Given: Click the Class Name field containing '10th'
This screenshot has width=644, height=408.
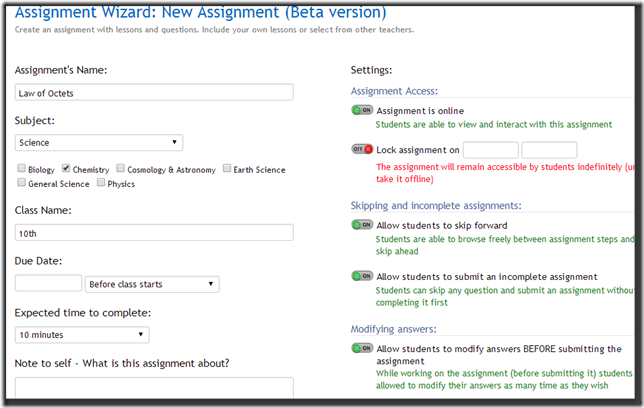Looking at the screenshot, I should (154, 233).
